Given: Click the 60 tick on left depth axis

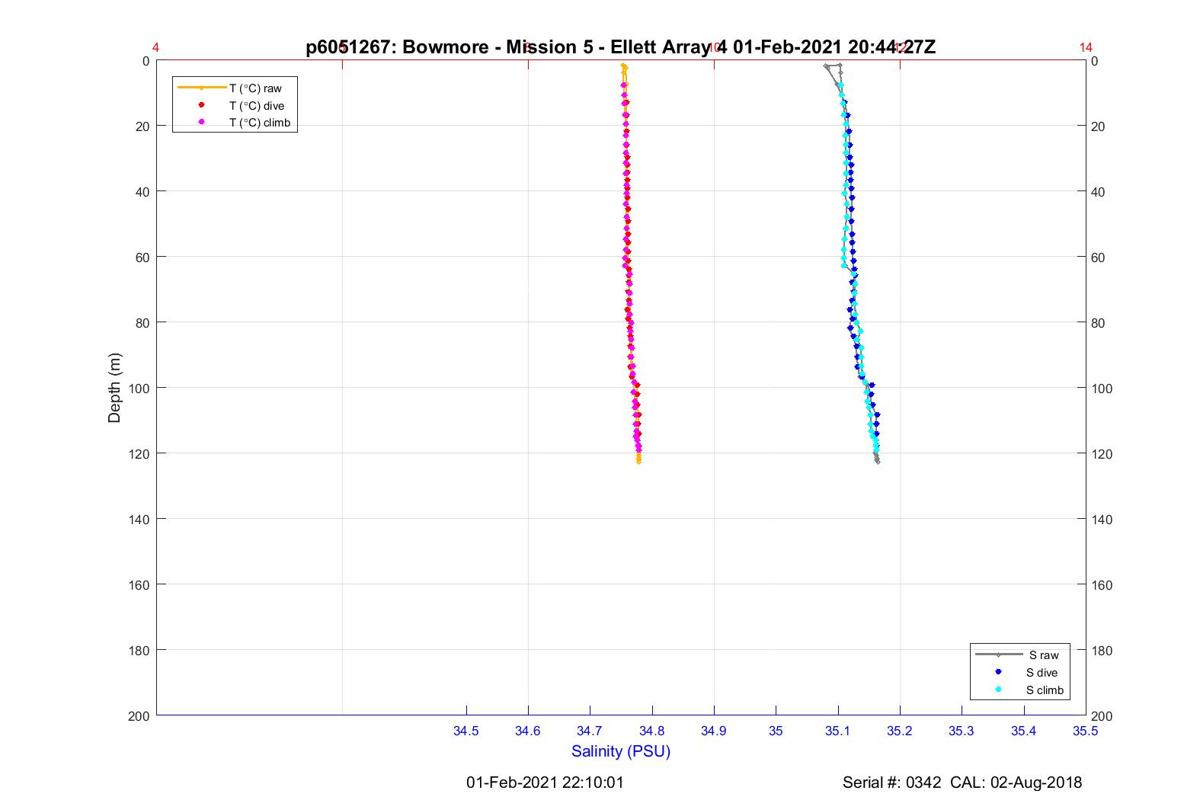Looking at the screenshot, I should point(143,257).
